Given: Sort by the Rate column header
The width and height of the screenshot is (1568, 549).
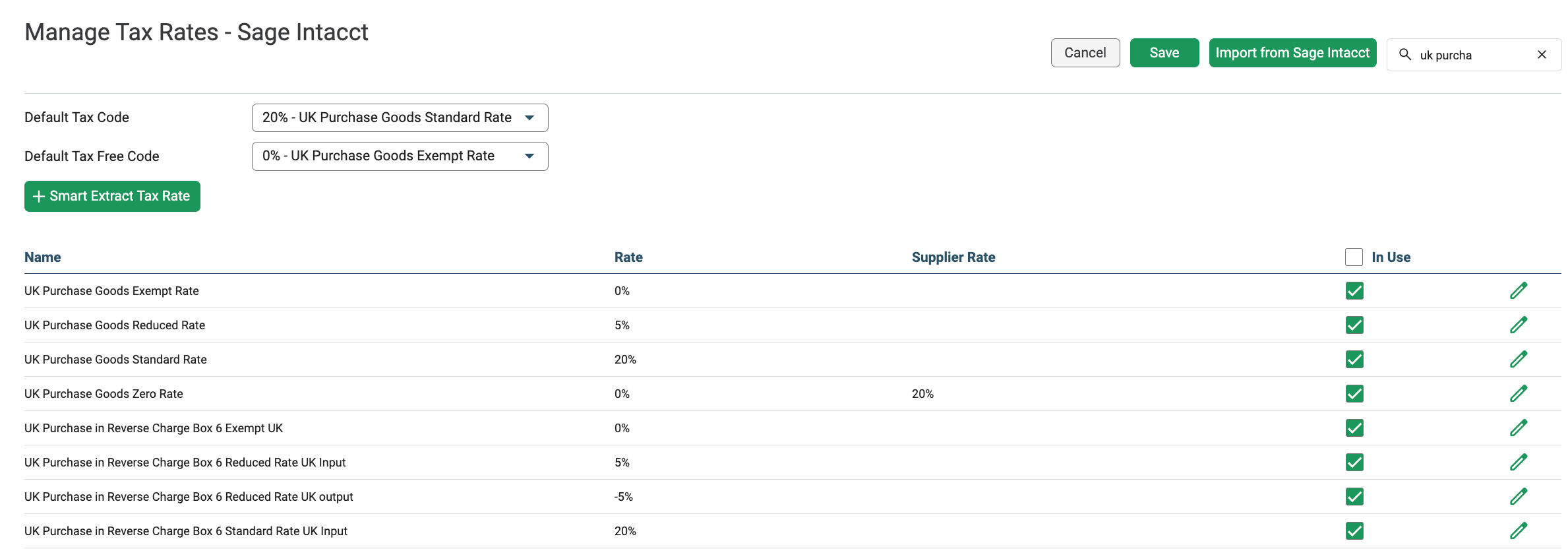Looking at the screenshot, I should (628, 257).
